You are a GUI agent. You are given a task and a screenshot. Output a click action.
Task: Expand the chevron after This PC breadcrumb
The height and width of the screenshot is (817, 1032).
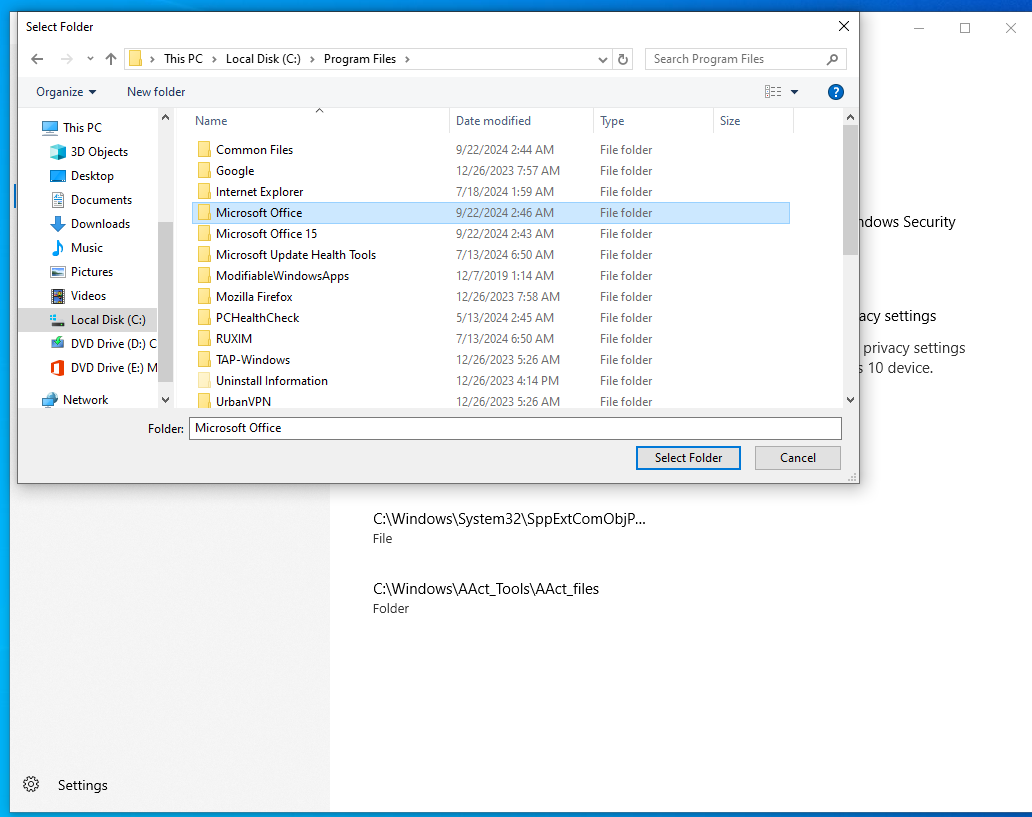point(214,59)
